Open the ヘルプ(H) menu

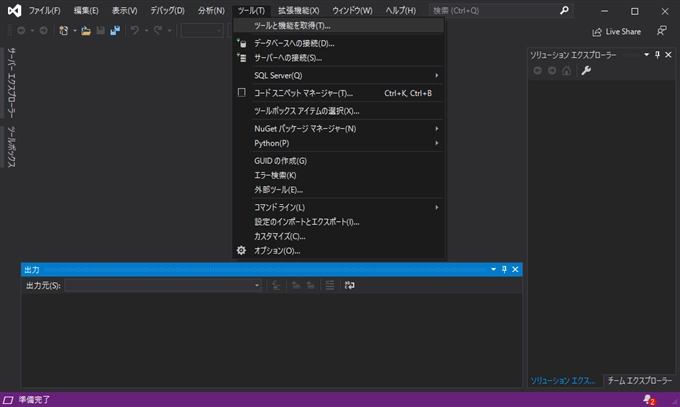pyautogui.click(x=401, y=10)
